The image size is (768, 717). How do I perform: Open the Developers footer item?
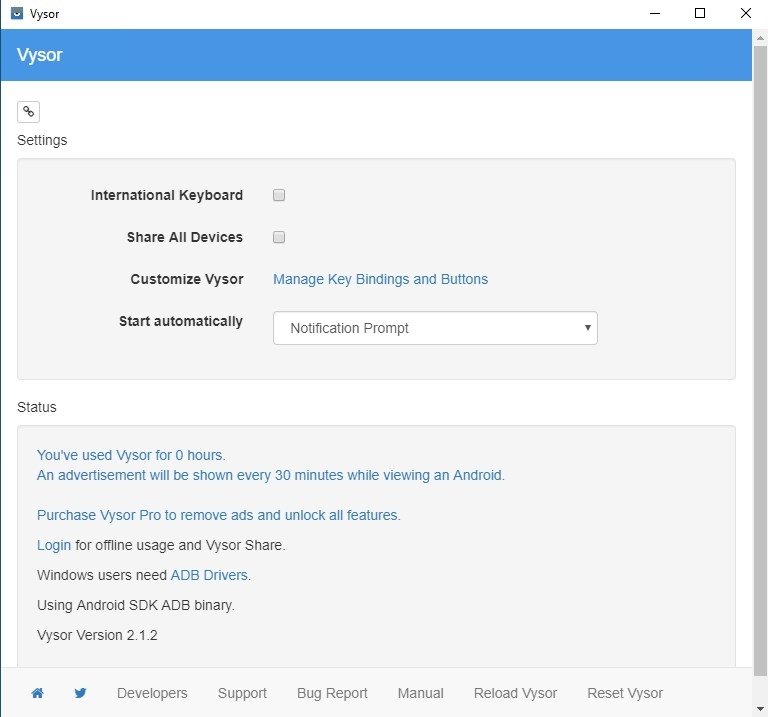pyautogui.click(x=152, y=693)
